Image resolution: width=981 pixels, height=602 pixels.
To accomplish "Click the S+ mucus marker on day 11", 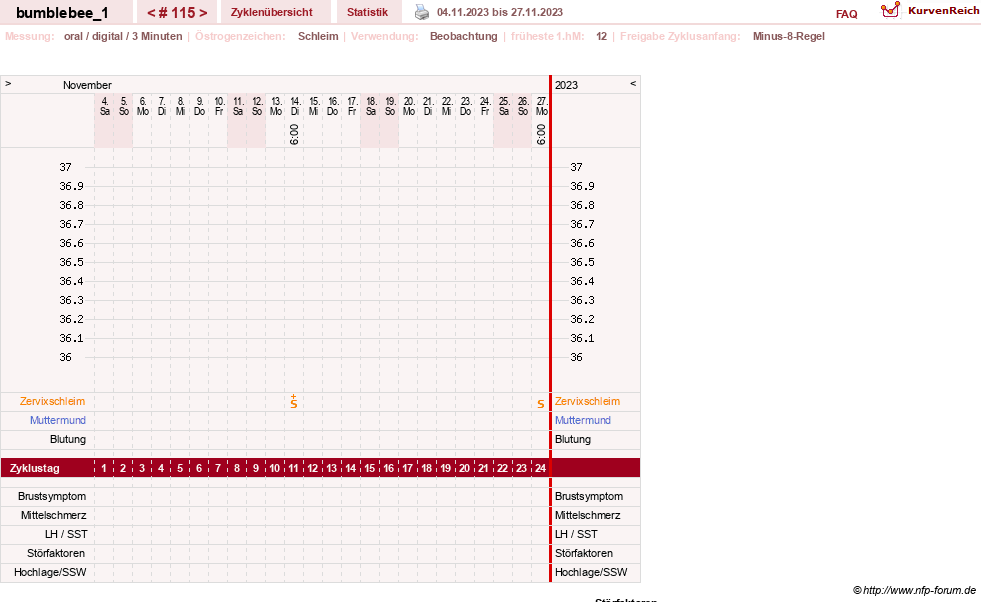I will (x=293, y=402).
